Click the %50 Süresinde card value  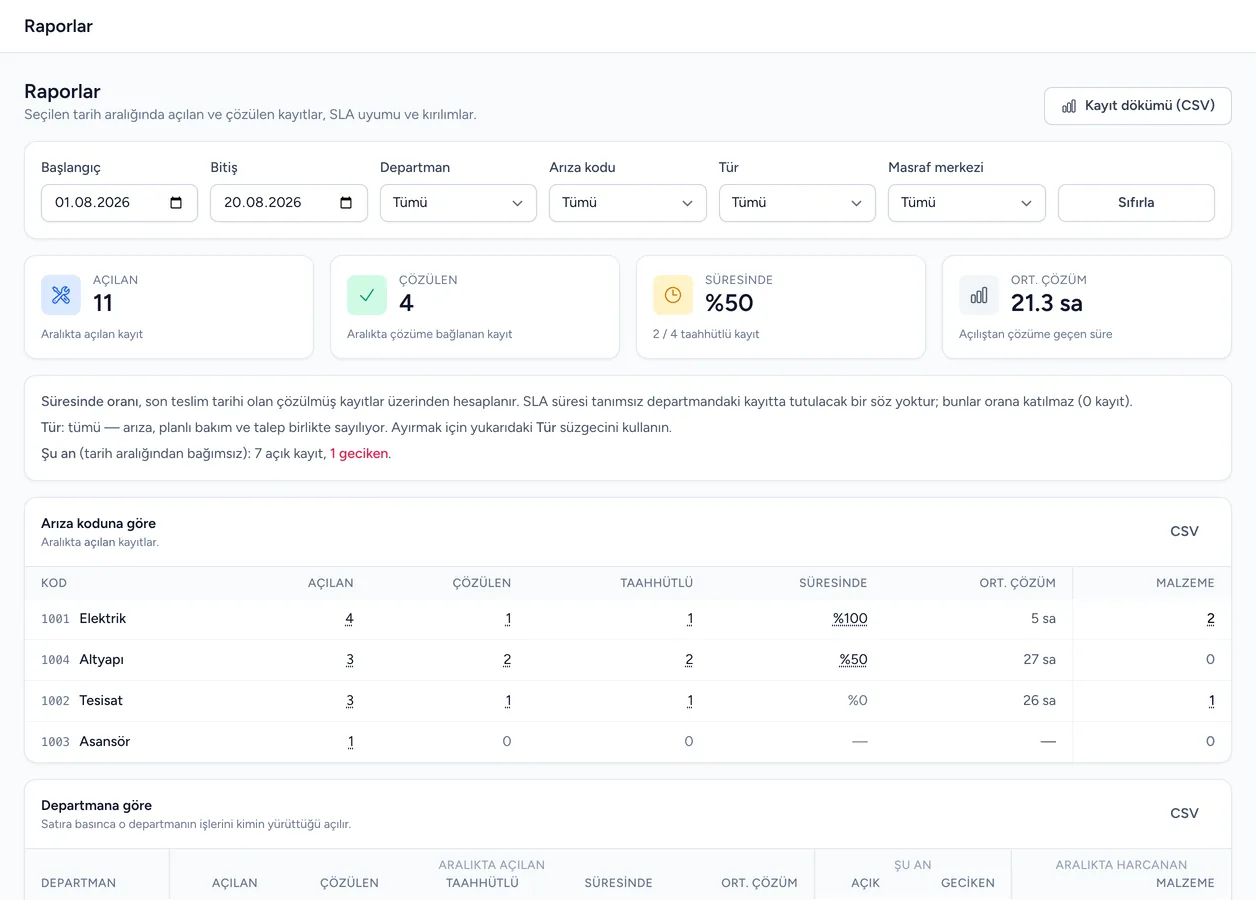pos(729,303)
